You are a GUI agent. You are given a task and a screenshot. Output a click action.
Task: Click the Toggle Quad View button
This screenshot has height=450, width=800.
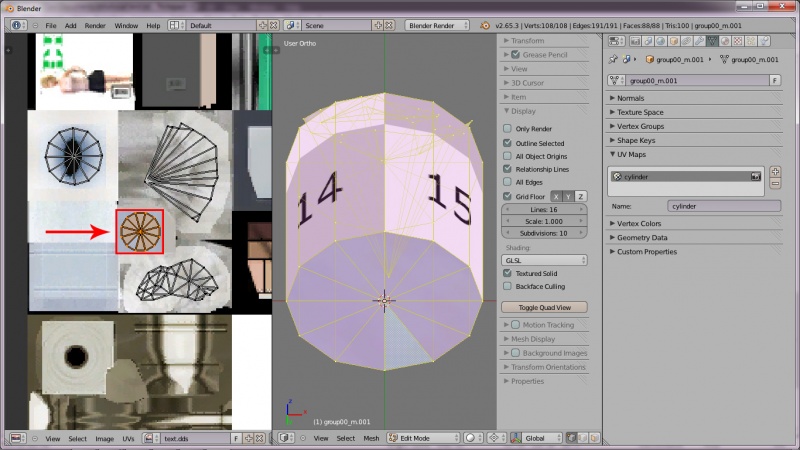pos(545,307)
